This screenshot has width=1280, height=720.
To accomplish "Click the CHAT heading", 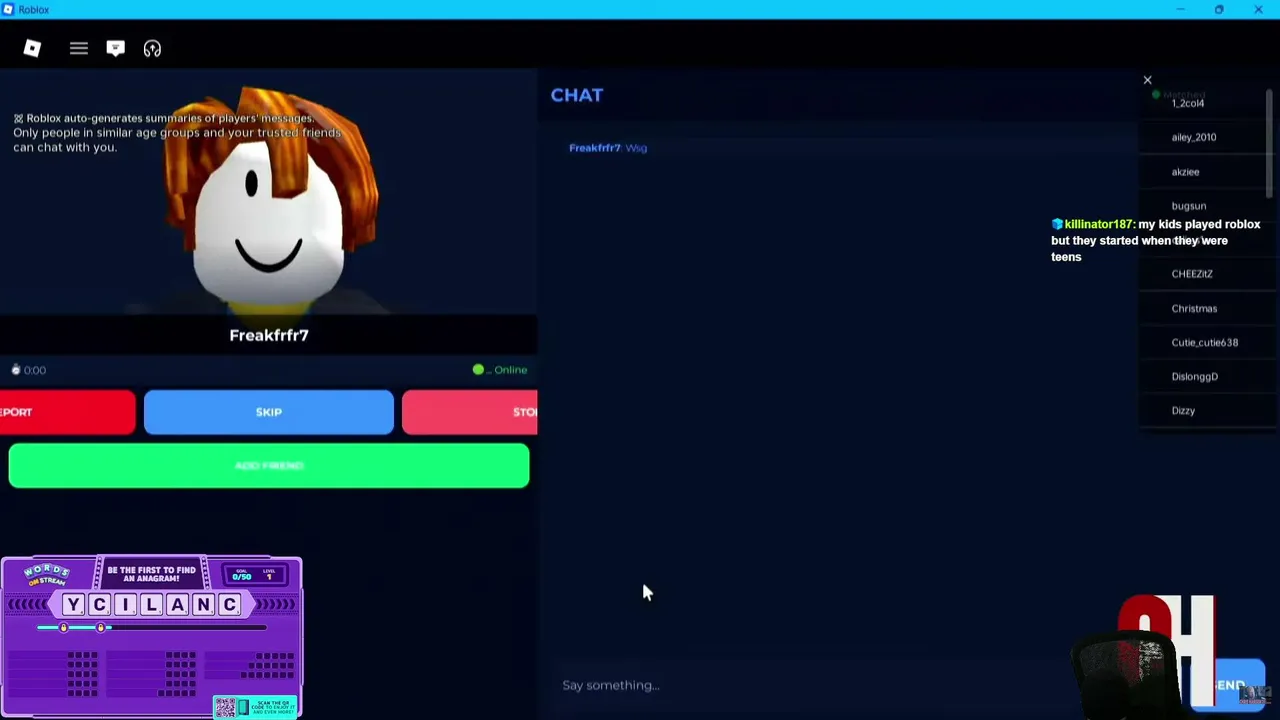I will (x=577, y=95).
